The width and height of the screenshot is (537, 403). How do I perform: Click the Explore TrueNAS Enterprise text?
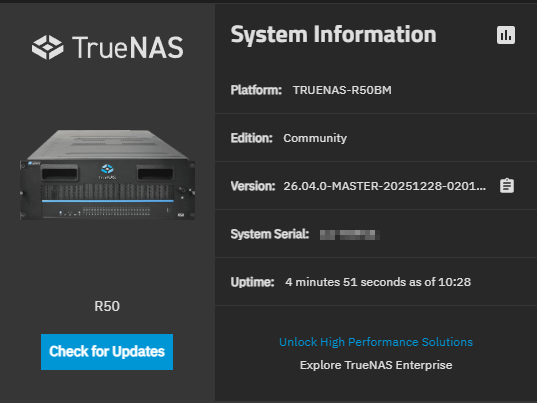(376, 365)
